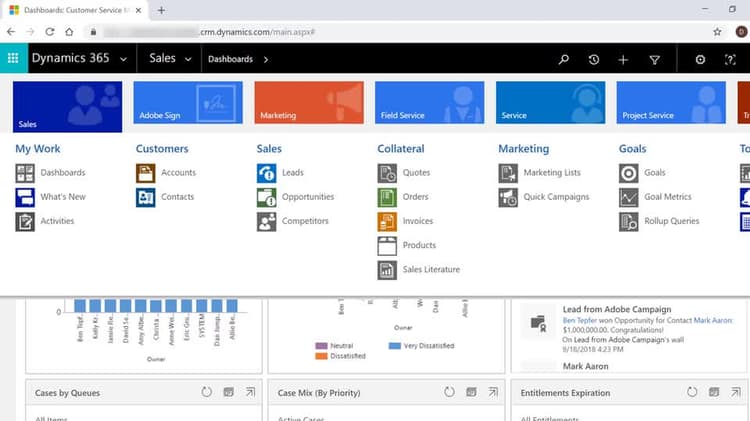The width and height of the screenshot is (750, 421).
Task: Select the Sales app tile
Action: 67,107
